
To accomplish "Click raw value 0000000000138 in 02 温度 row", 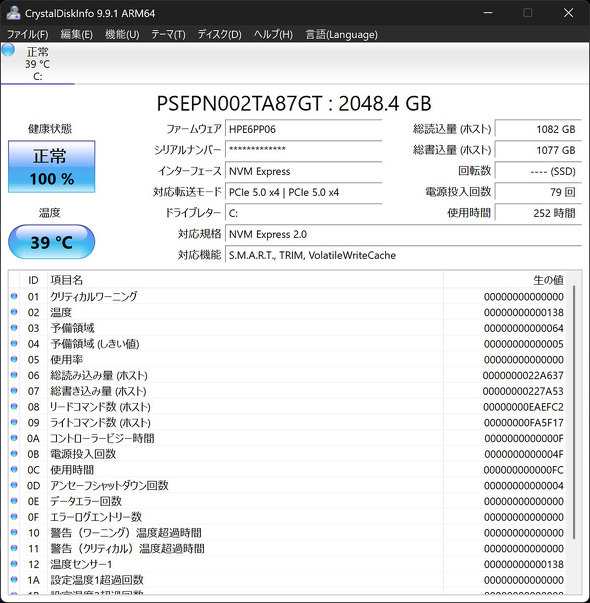I will [523, 312].
